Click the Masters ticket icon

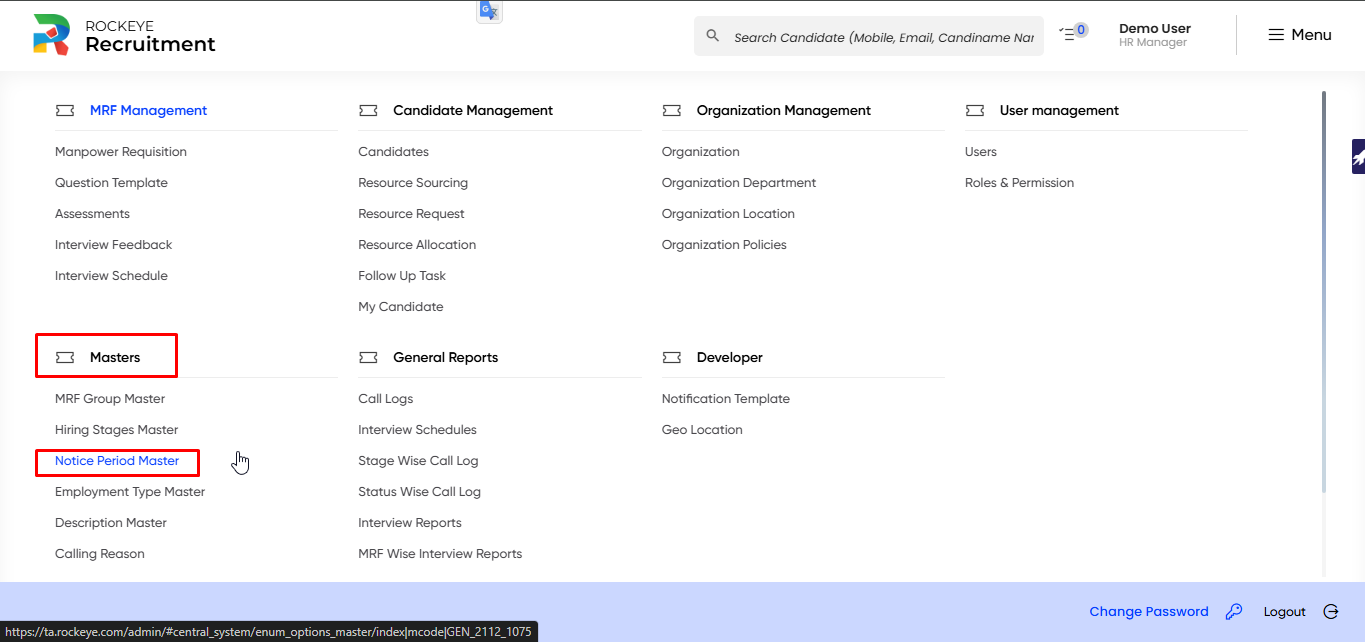65,358
